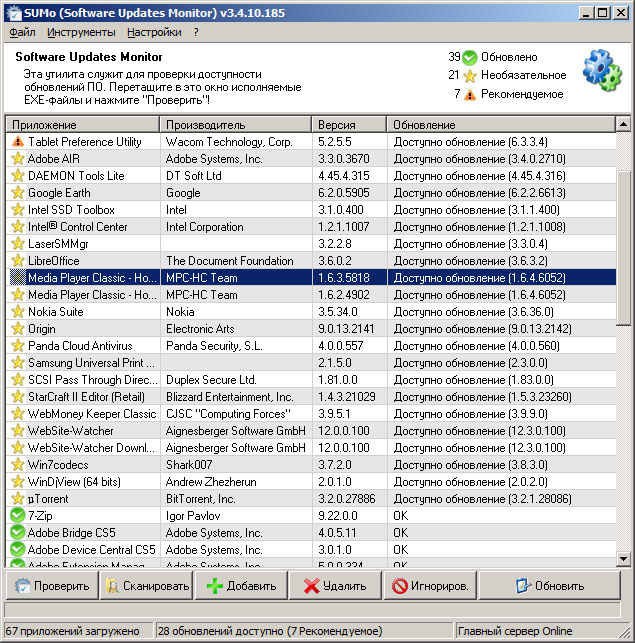
Task: Click the warning icon next to Рекомендуемое
Action: [470, 95]
